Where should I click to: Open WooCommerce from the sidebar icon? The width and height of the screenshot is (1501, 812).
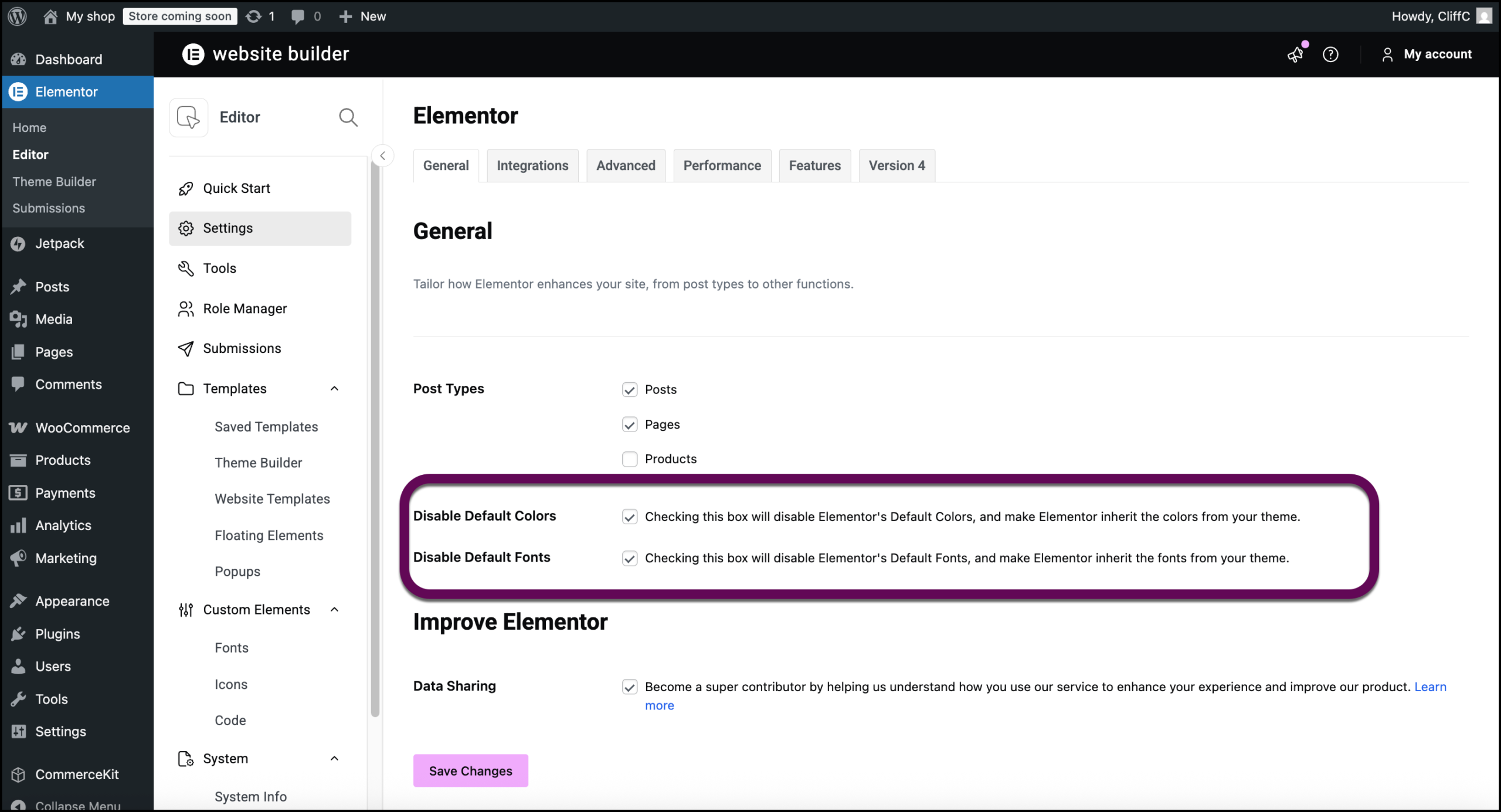18,427
